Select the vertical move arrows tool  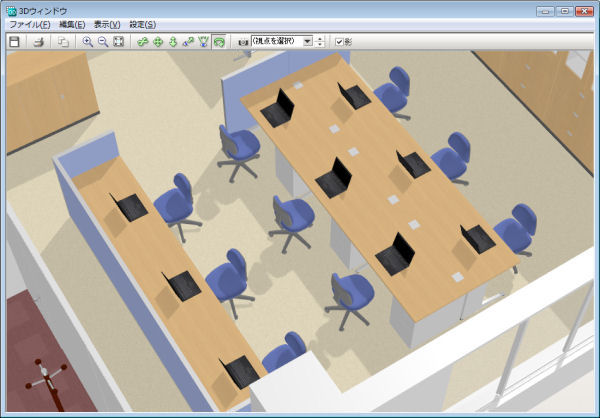coord(173,42)
